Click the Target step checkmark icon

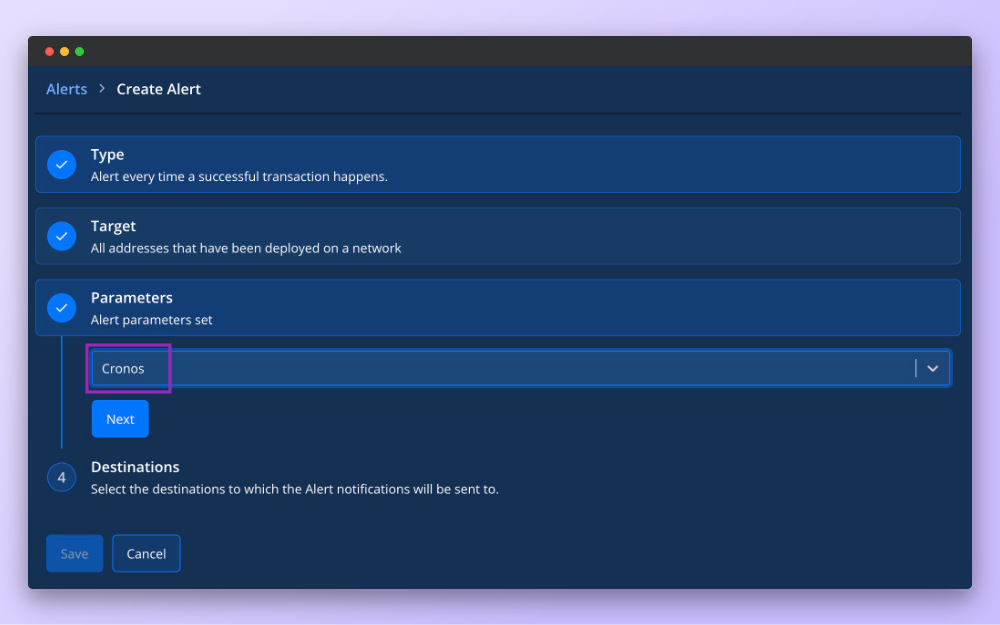click(62, 237)
